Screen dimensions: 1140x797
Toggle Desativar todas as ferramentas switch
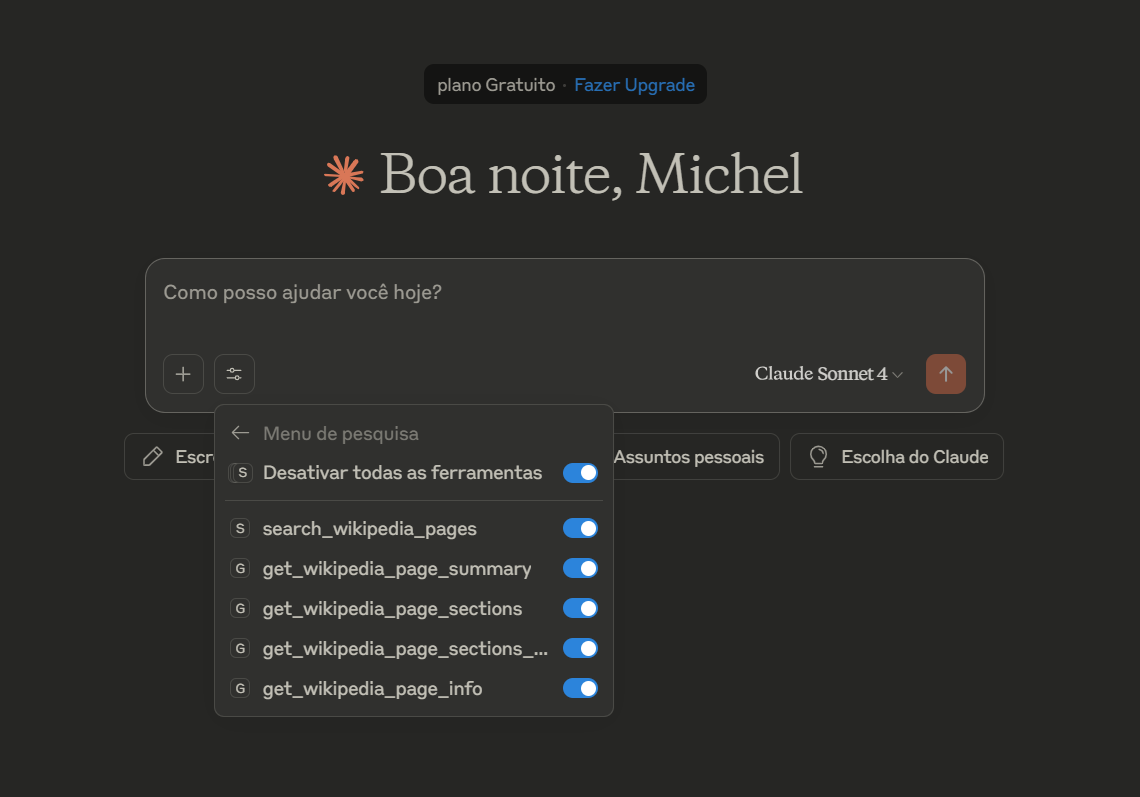(x=580, y=473)
